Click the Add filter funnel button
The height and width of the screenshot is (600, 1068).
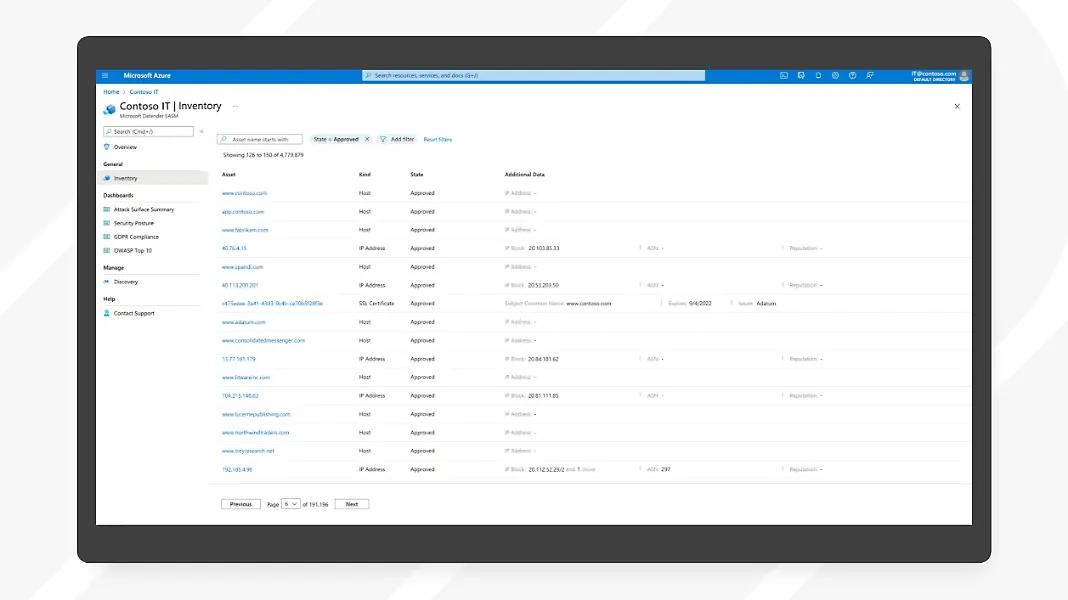click(x=397, y=139)
